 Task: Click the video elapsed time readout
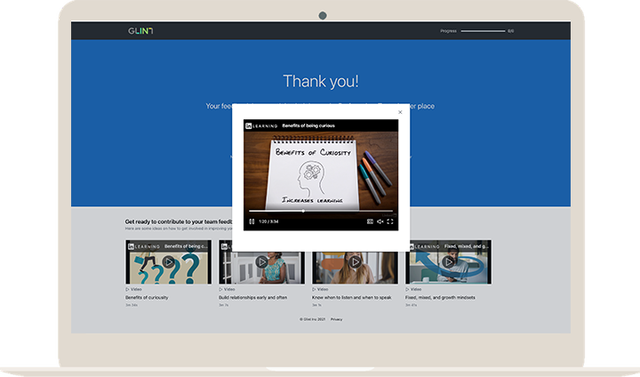click(x=269, y=222)
